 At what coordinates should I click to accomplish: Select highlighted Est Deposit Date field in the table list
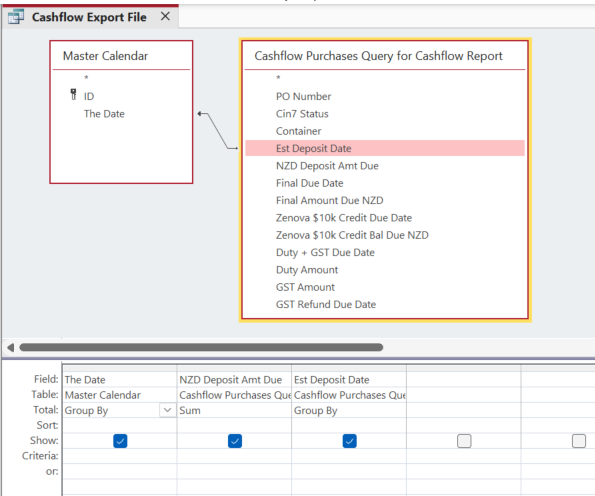[385, 148]
